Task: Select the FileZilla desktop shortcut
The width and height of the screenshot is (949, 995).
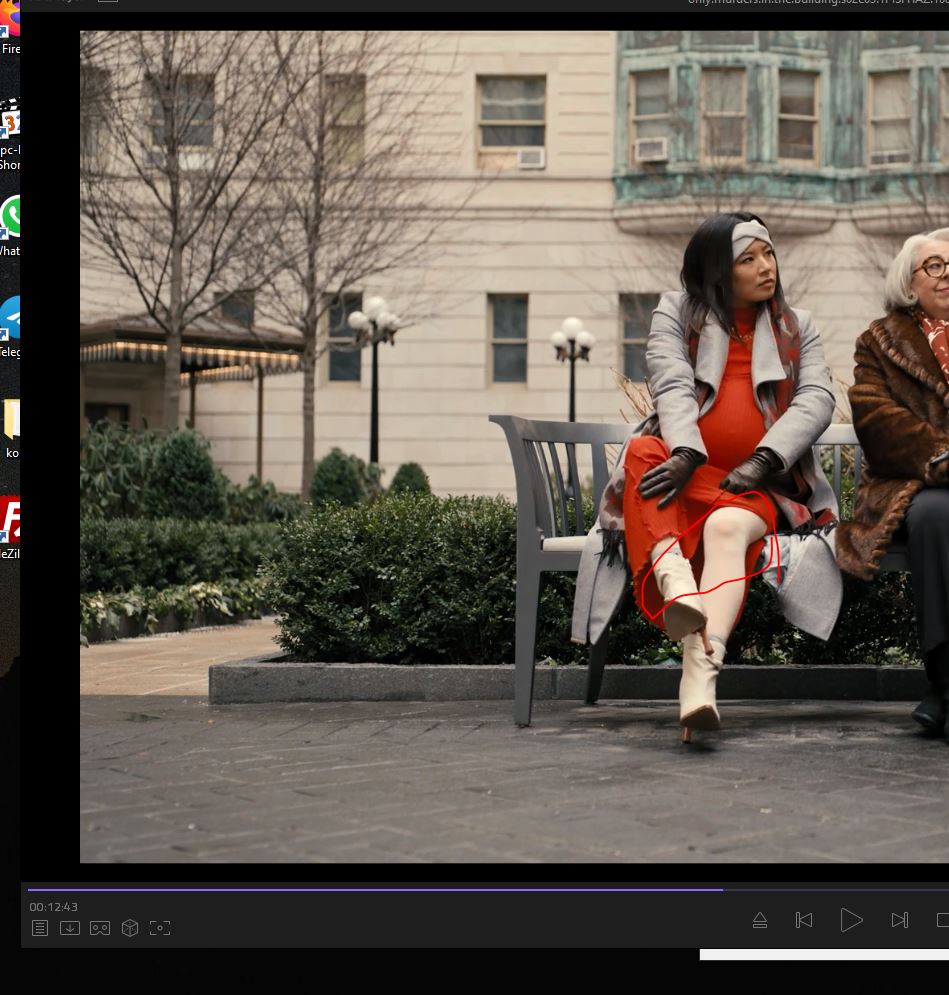Action: 10,522
